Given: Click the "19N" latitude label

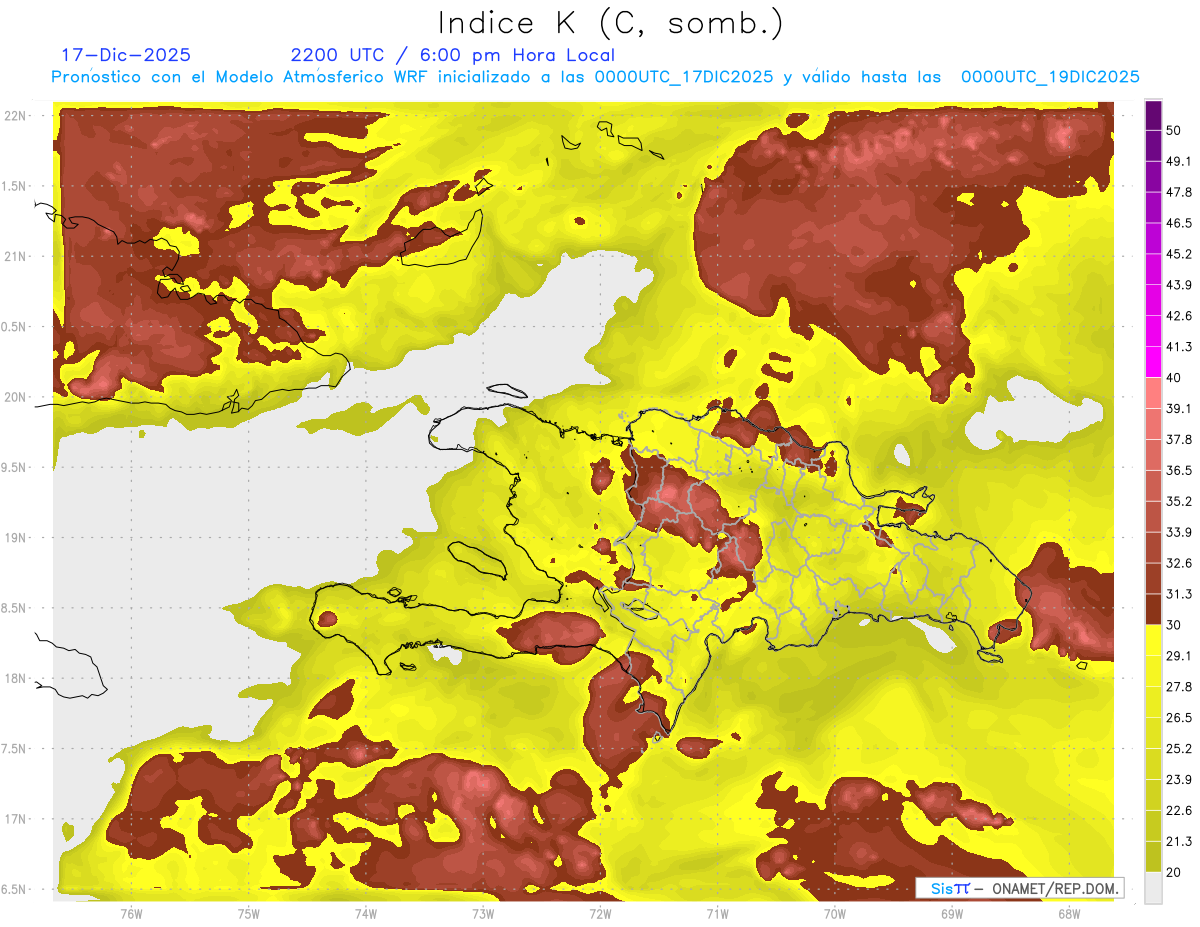Looking at the screenshot, I should tap(16, 538).
